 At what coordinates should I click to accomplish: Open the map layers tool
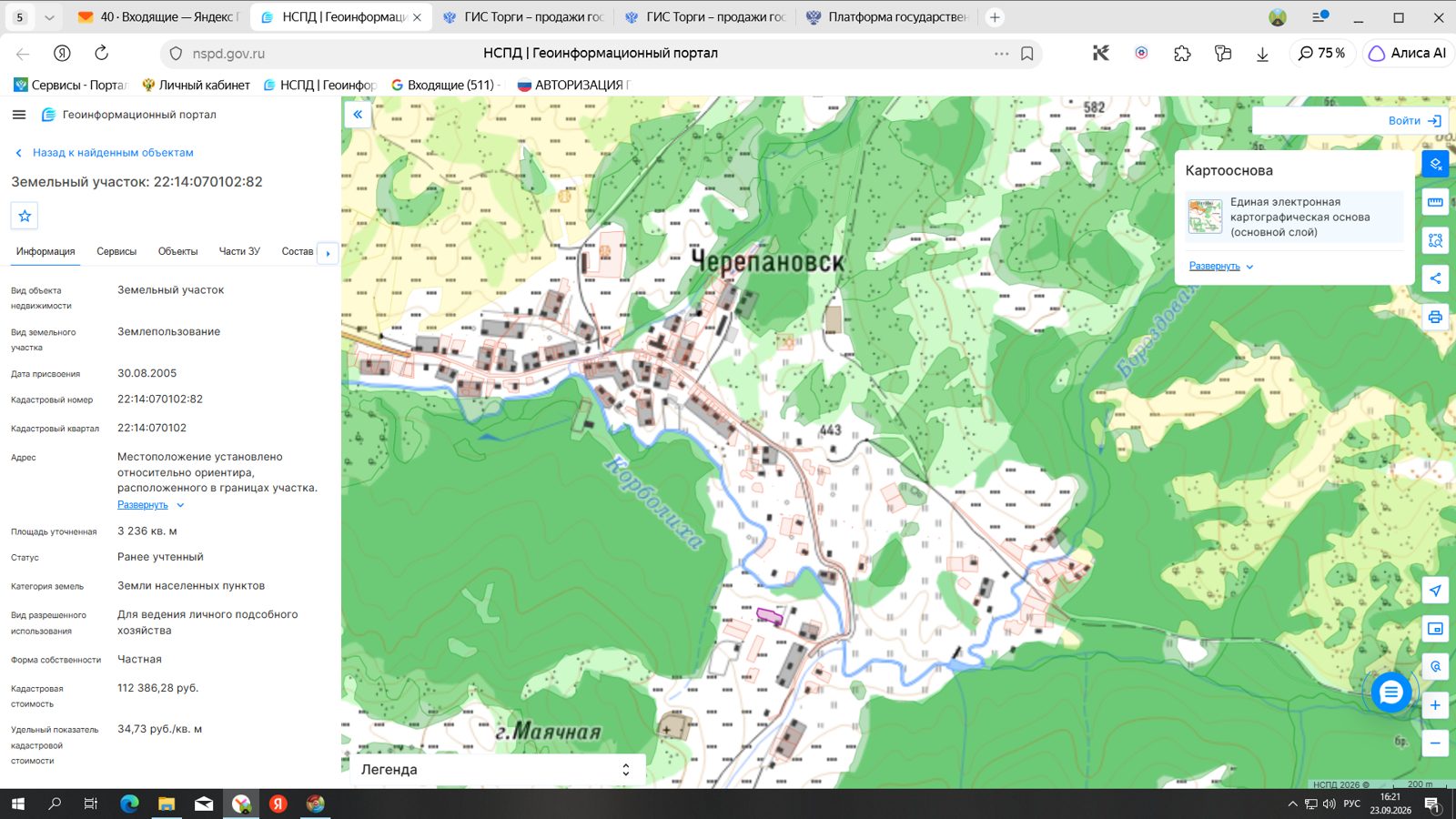[x=1435, y=165]
